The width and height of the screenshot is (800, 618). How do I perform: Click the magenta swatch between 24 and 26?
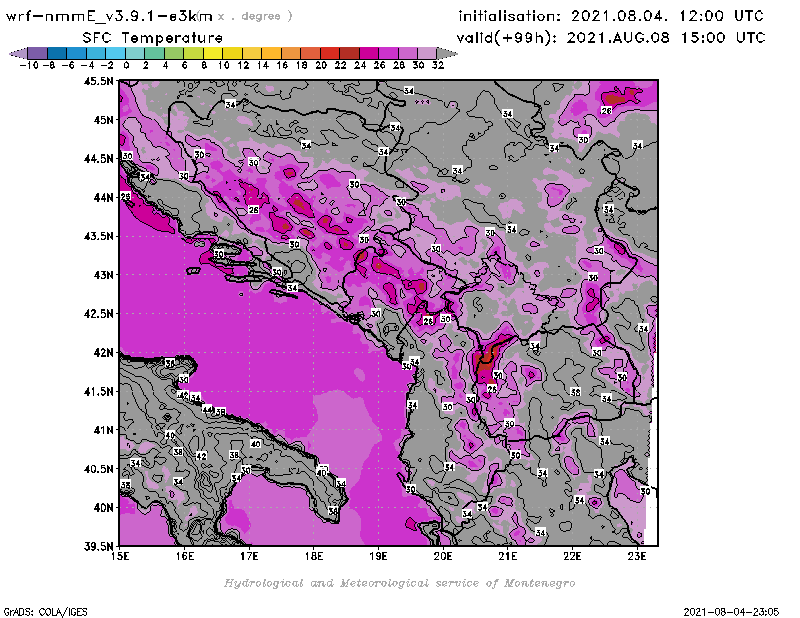(x=368, y=53)
